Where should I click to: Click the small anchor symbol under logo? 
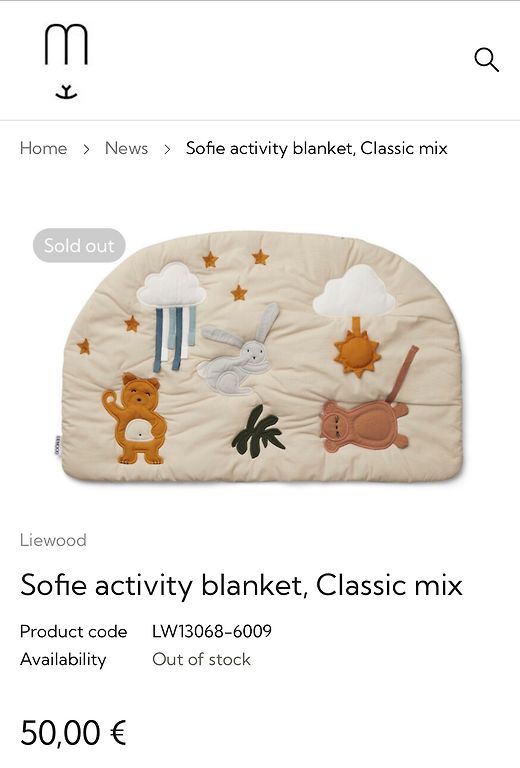[66, 92]
